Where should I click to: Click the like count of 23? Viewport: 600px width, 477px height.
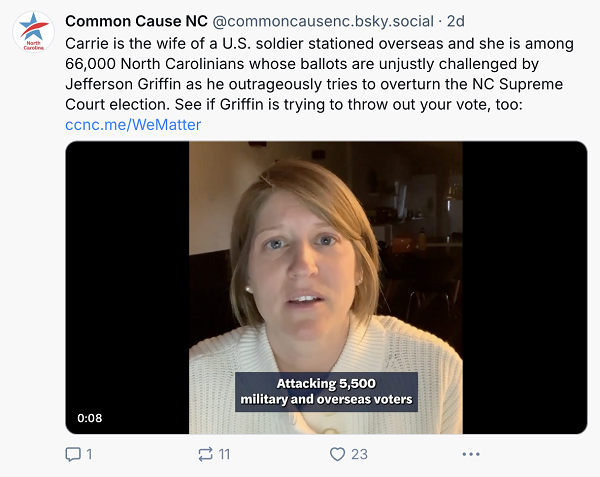[x=359, y=454]
